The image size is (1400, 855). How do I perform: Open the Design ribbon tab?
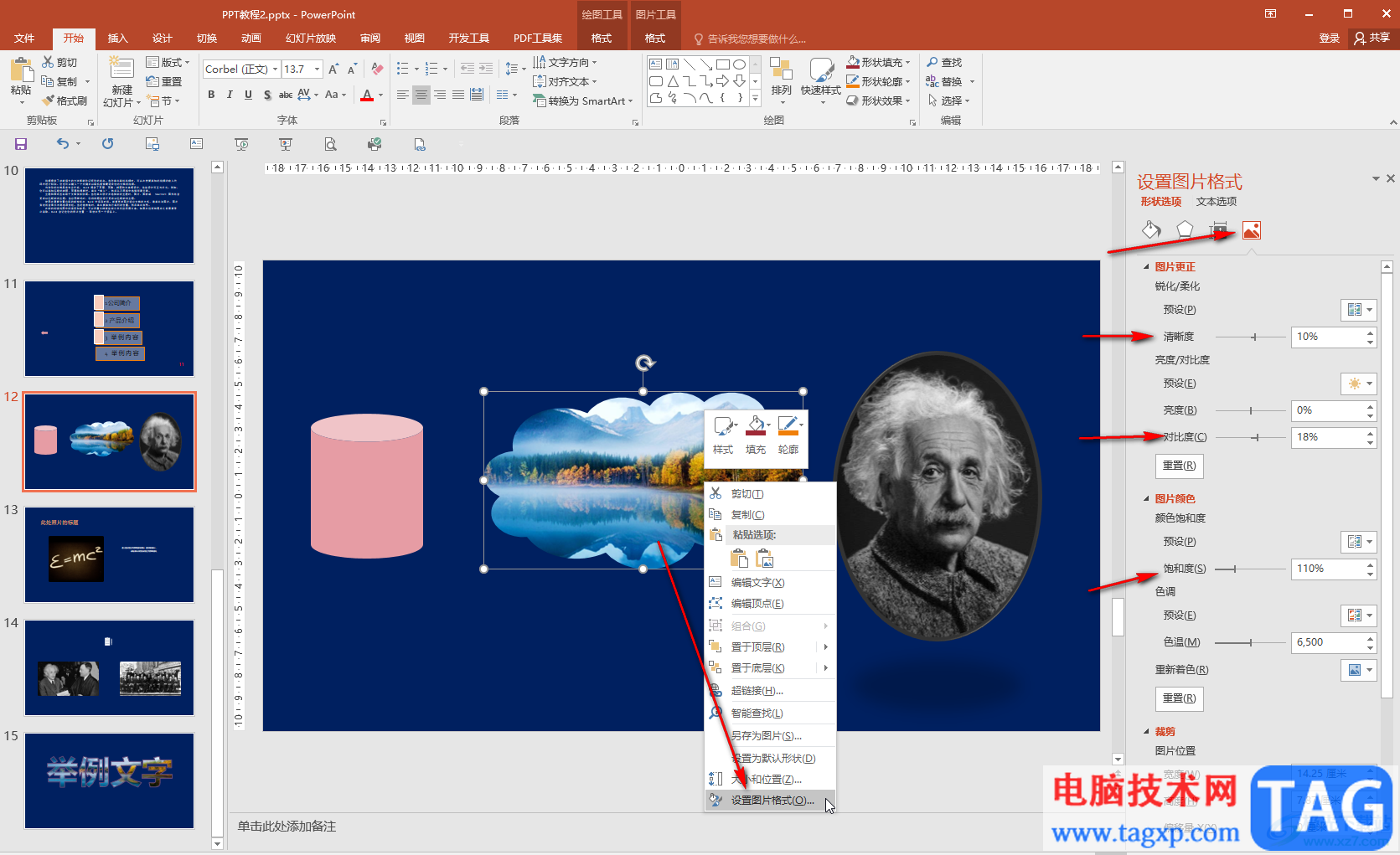163,39
